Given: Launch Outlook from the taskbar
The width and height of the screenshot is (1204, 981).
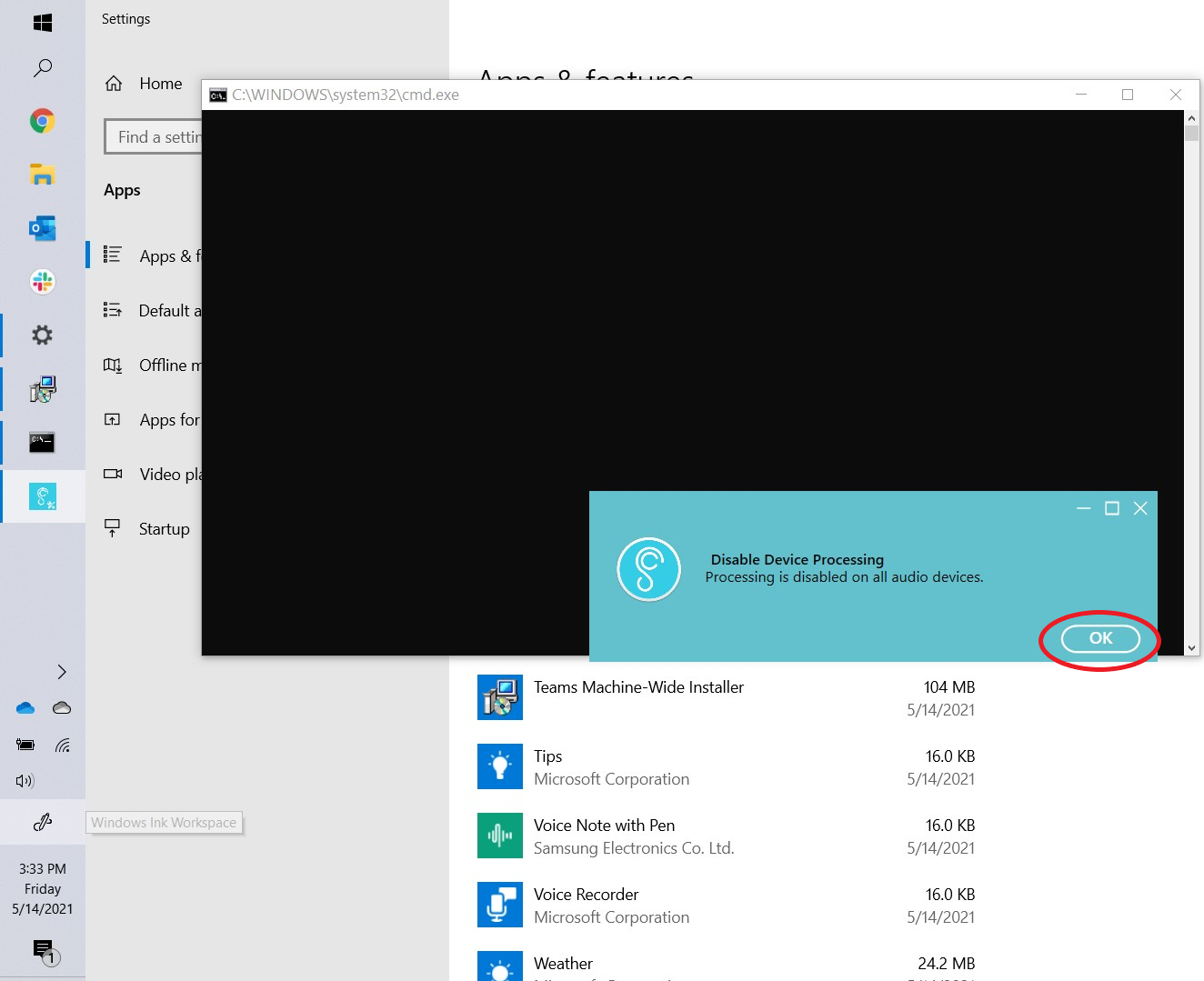Looking at the screenshot, I should pyautogui.click(x=42, y=228).
